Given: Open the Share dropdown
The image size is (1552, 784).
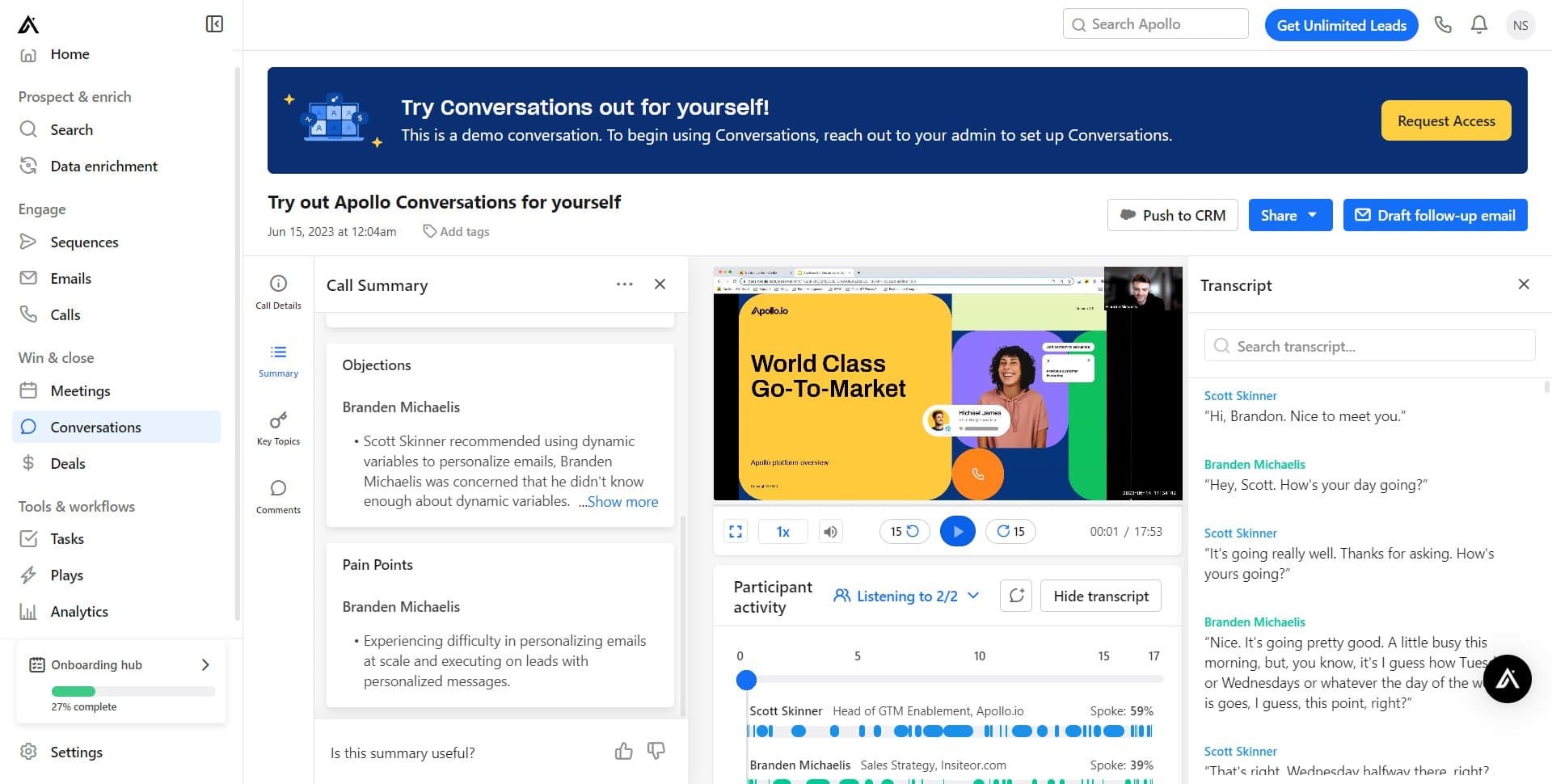Looking at the screenshot, I should [x=1290, y=216].
